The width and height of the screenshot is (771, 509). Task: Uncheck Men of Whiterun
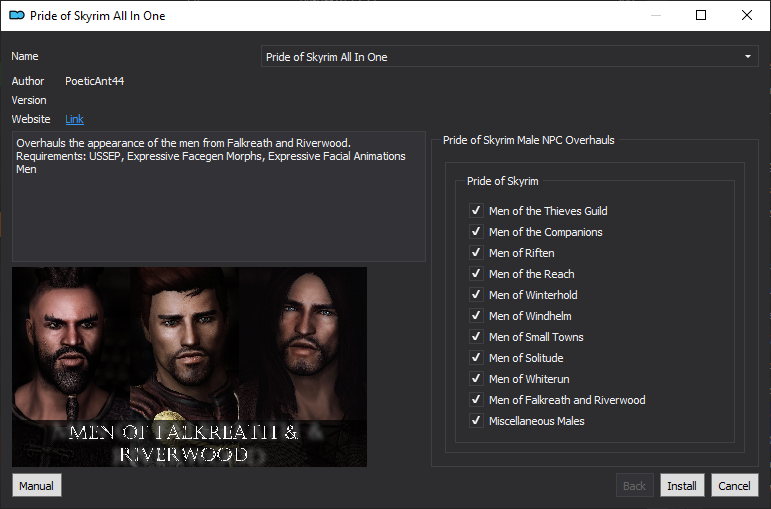coord(476,379)
